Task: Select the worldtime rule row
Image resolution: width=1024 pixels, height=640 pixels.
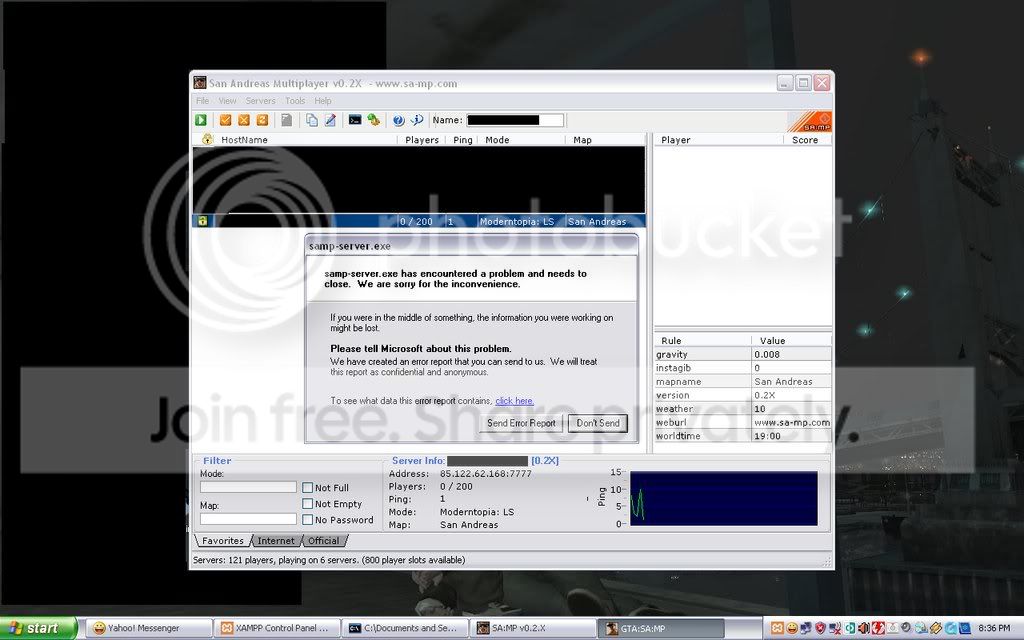Action: click(x=743, y=436)
